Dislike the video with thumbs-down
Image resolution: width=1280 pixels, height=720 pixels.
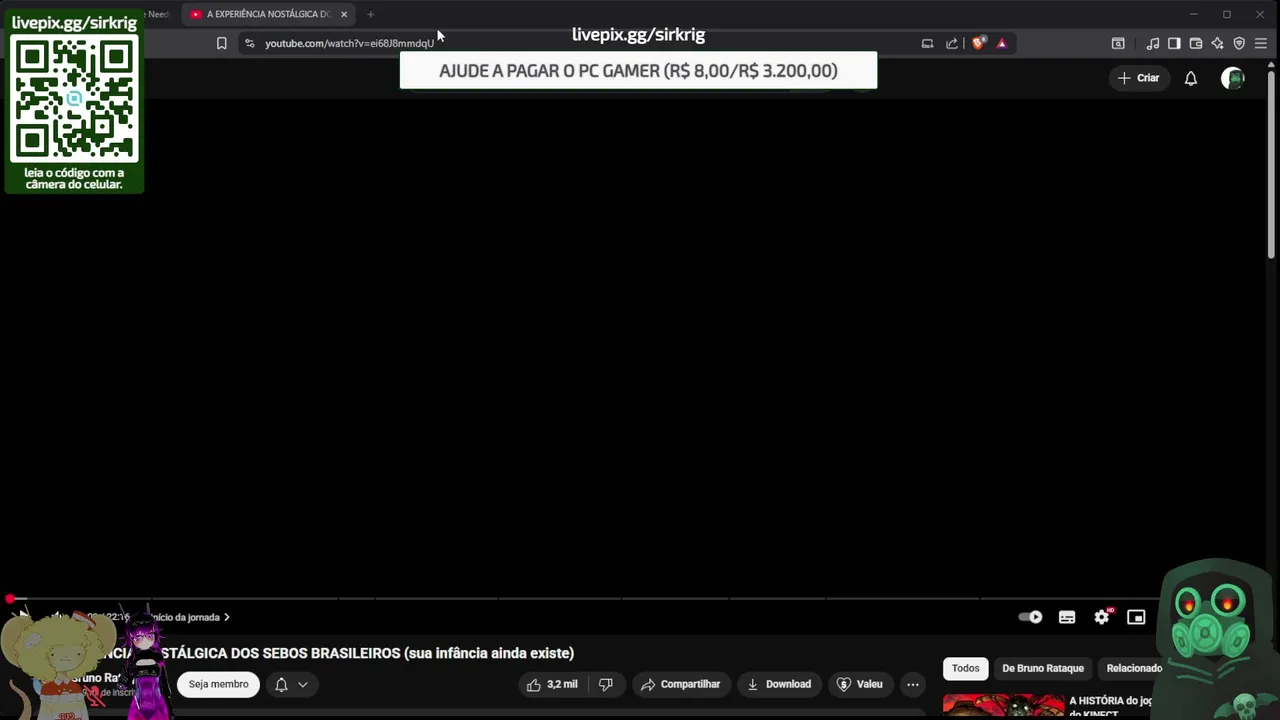(x=605, y=684)
